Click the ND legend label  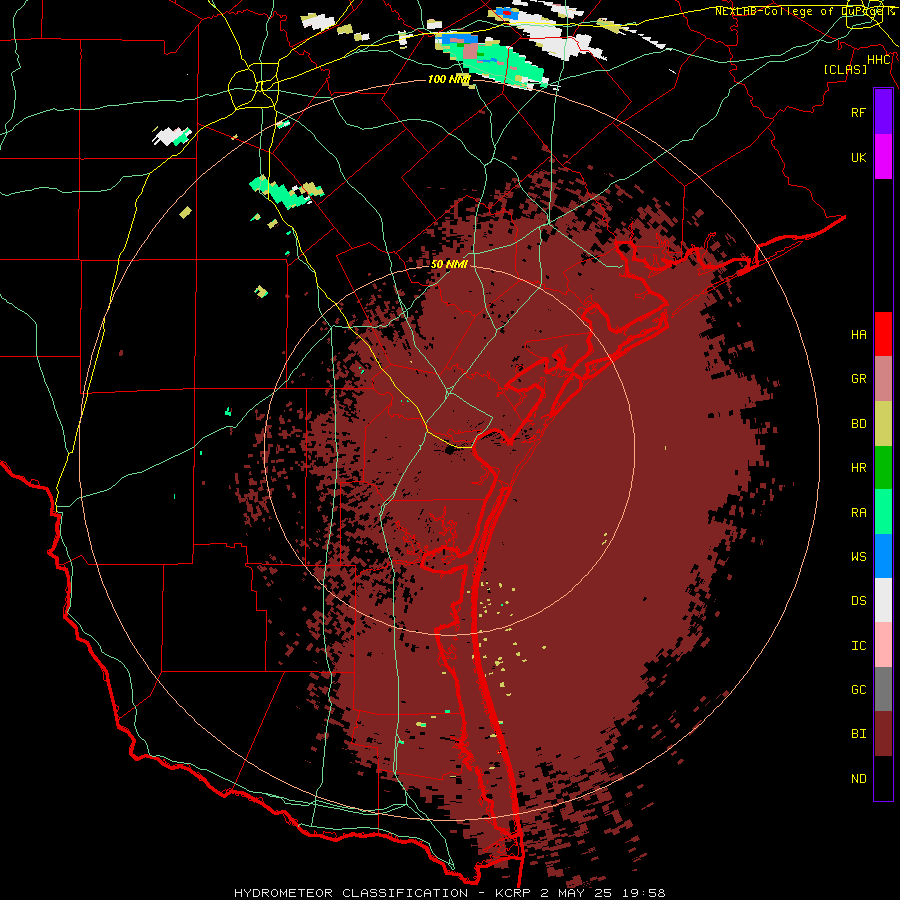pyautogui.click(x=859, y=778)
